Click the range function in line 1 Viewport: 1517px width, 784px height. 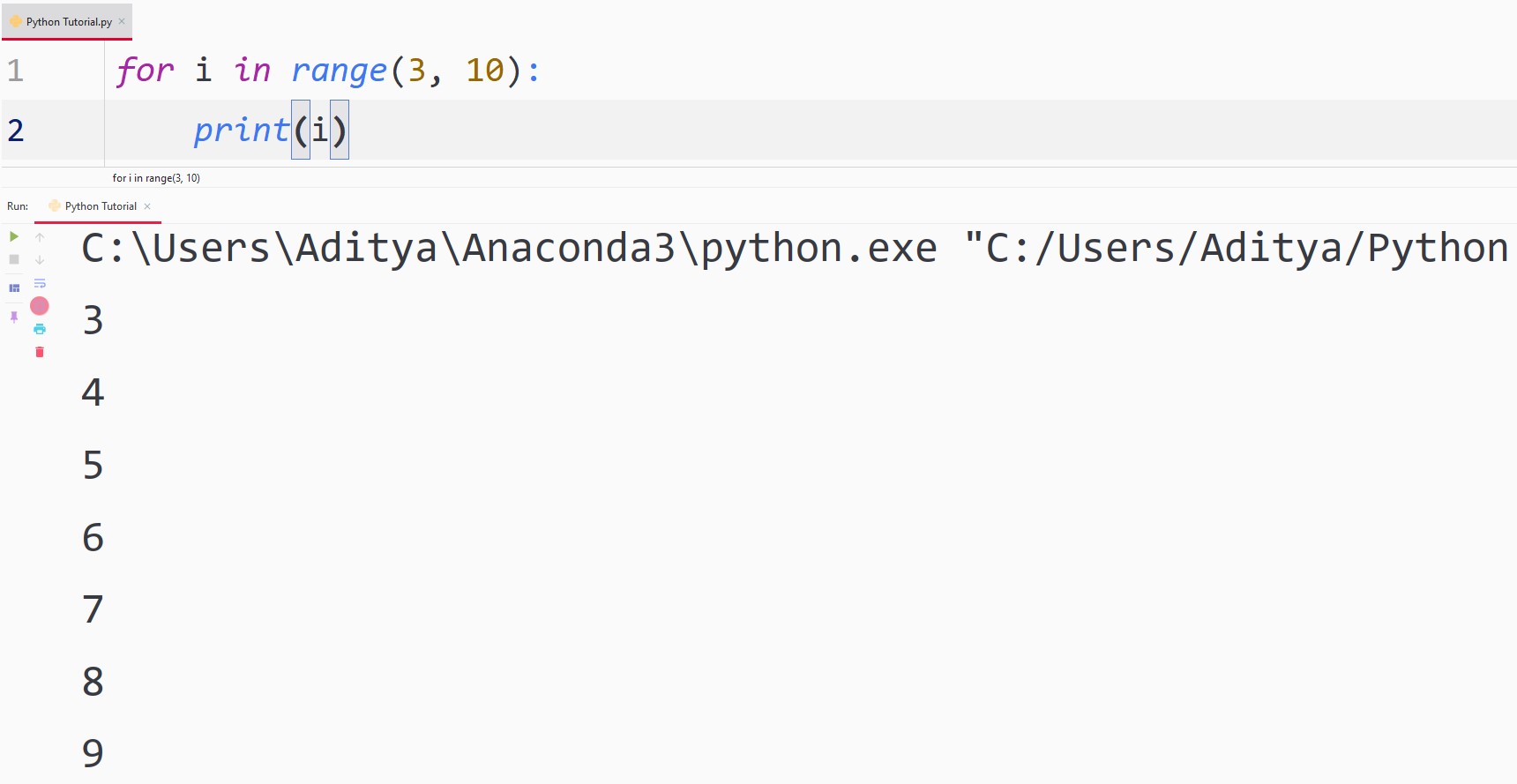(339, 71)
